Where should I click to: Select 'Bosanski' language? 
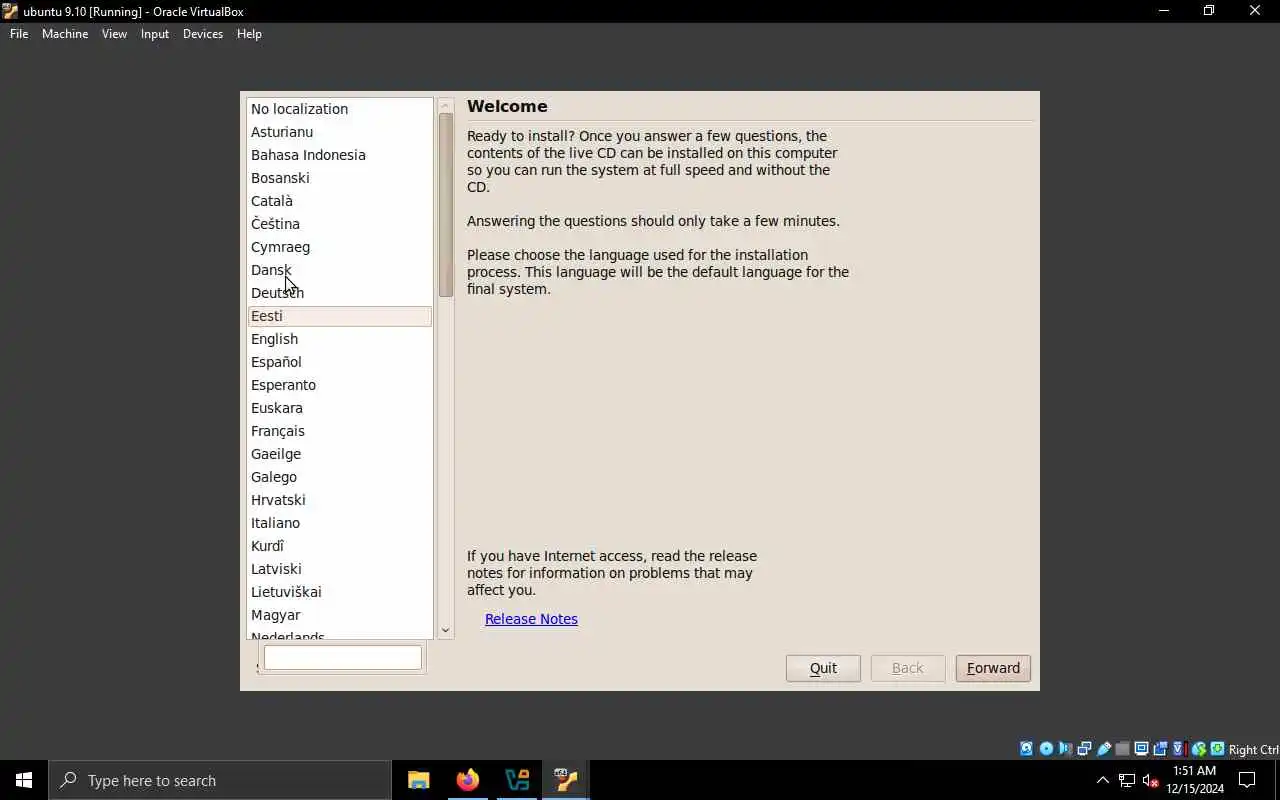pyautogui.click(x=340, y=178)
